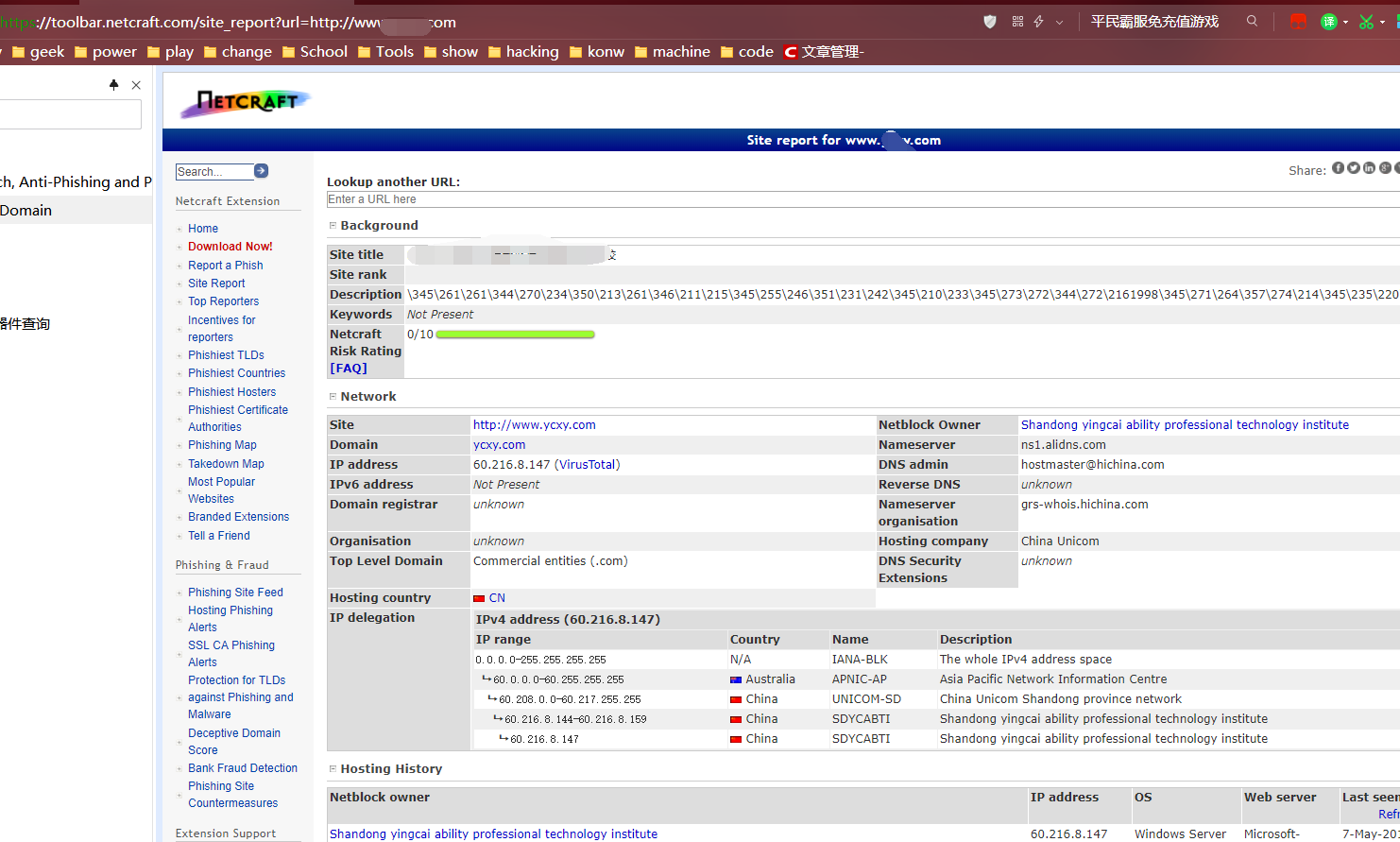The height and width of the screenshot is (842, 1400).
Task: Open the ycxy.com domain link
Action: point(499,444)
